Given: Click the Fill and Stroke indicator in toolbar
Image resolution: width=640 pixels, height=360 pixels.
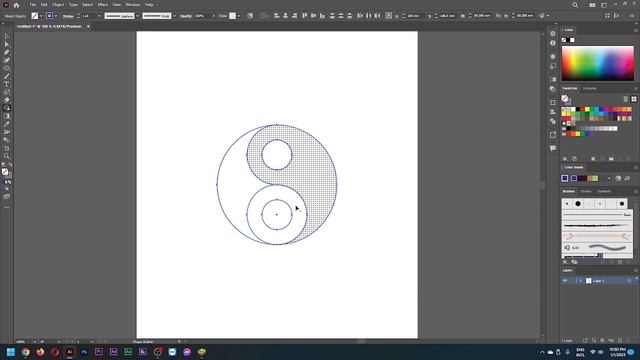Looking at the screenshot, I should [6, 173].
